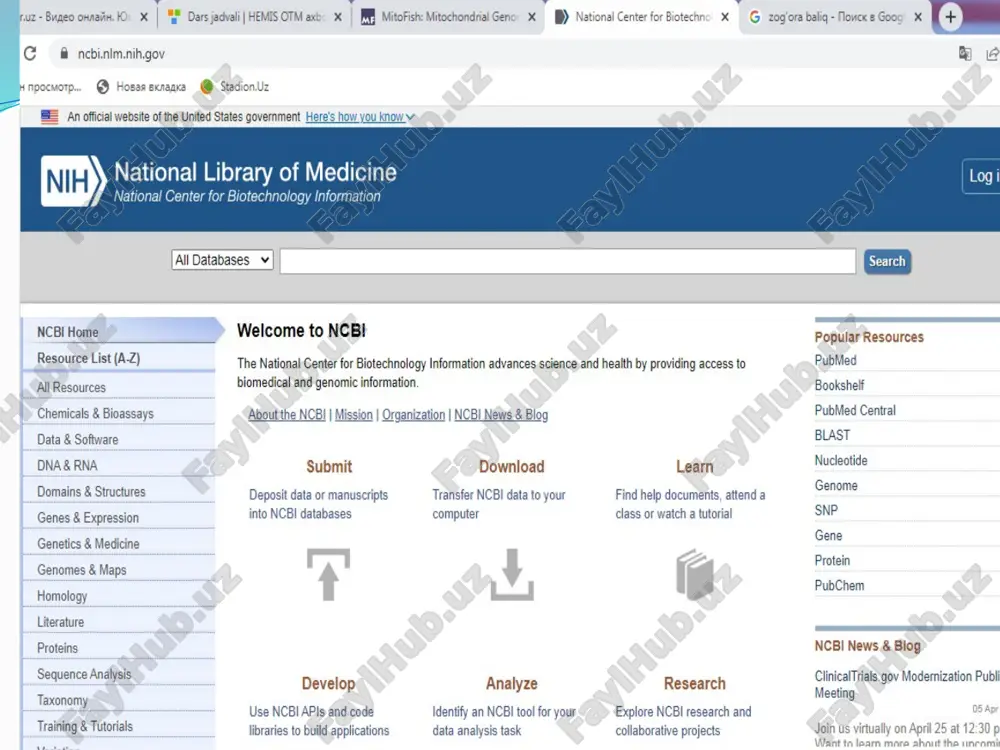Open Nucleotide in Popular Resources
The width and height of the screenshot is (1000, 750).
point(841,460)
